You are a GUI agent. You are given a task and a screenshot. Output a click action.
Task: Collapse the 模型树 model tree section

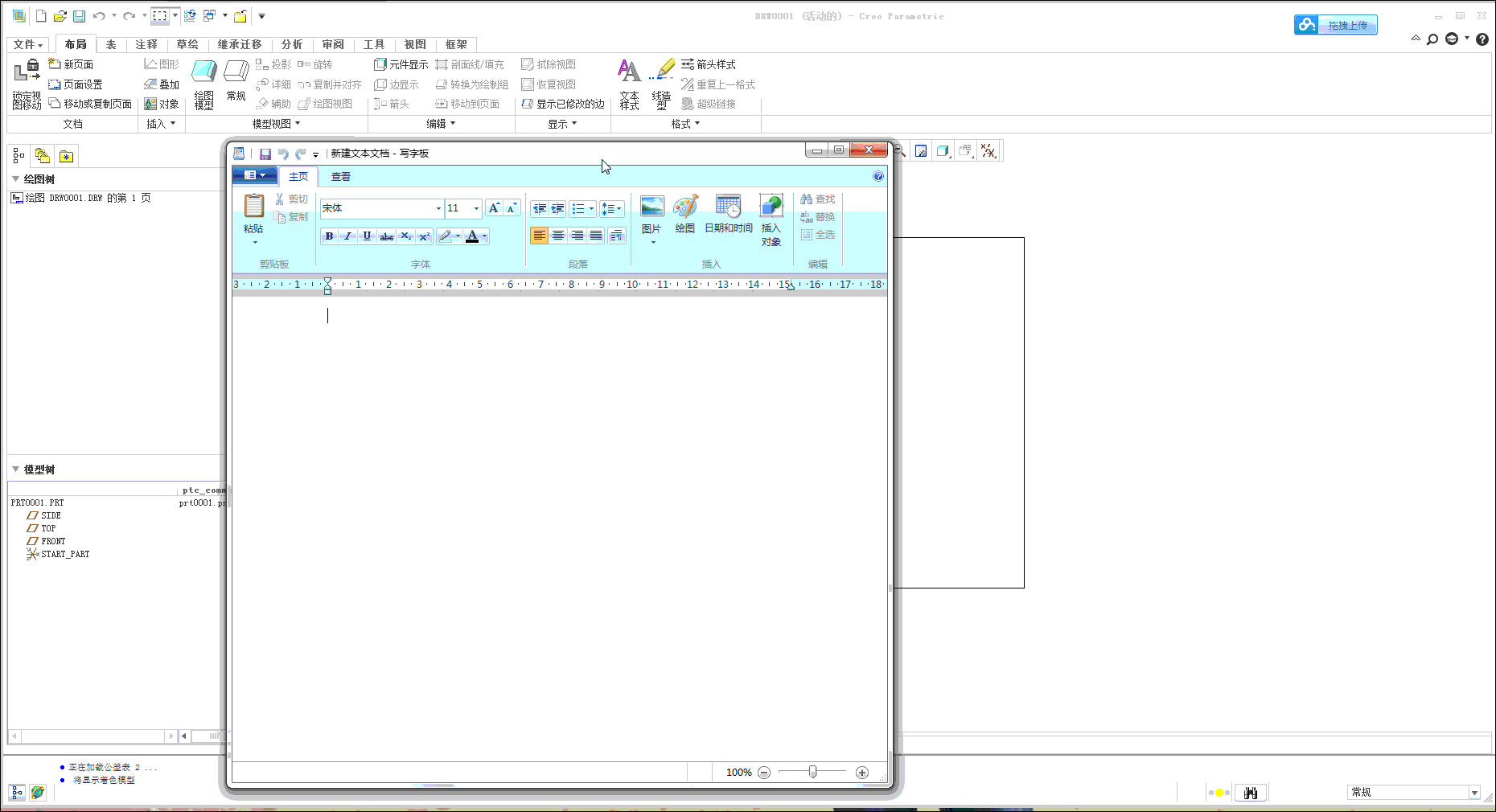15,470
